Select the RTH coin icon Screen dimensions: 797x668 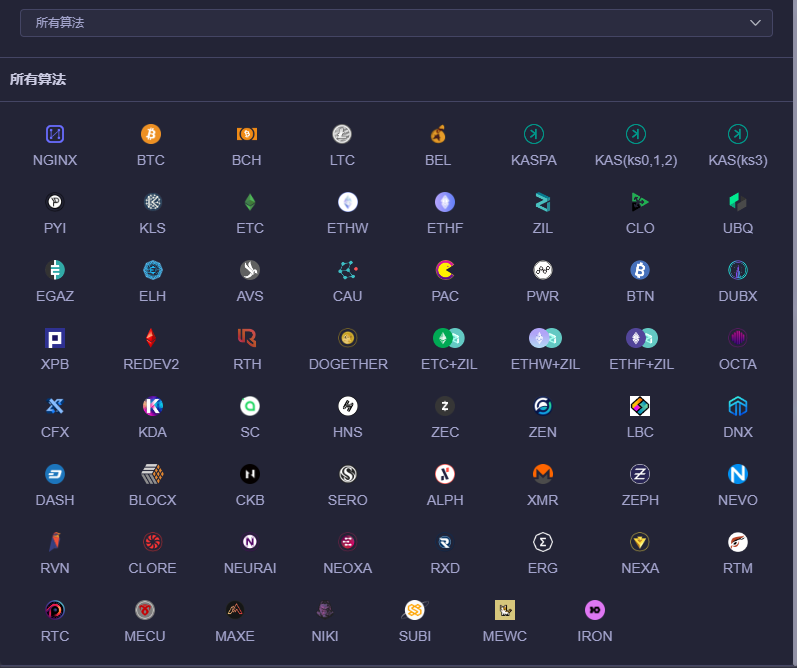pyautogui.click(x=247, y=338)
